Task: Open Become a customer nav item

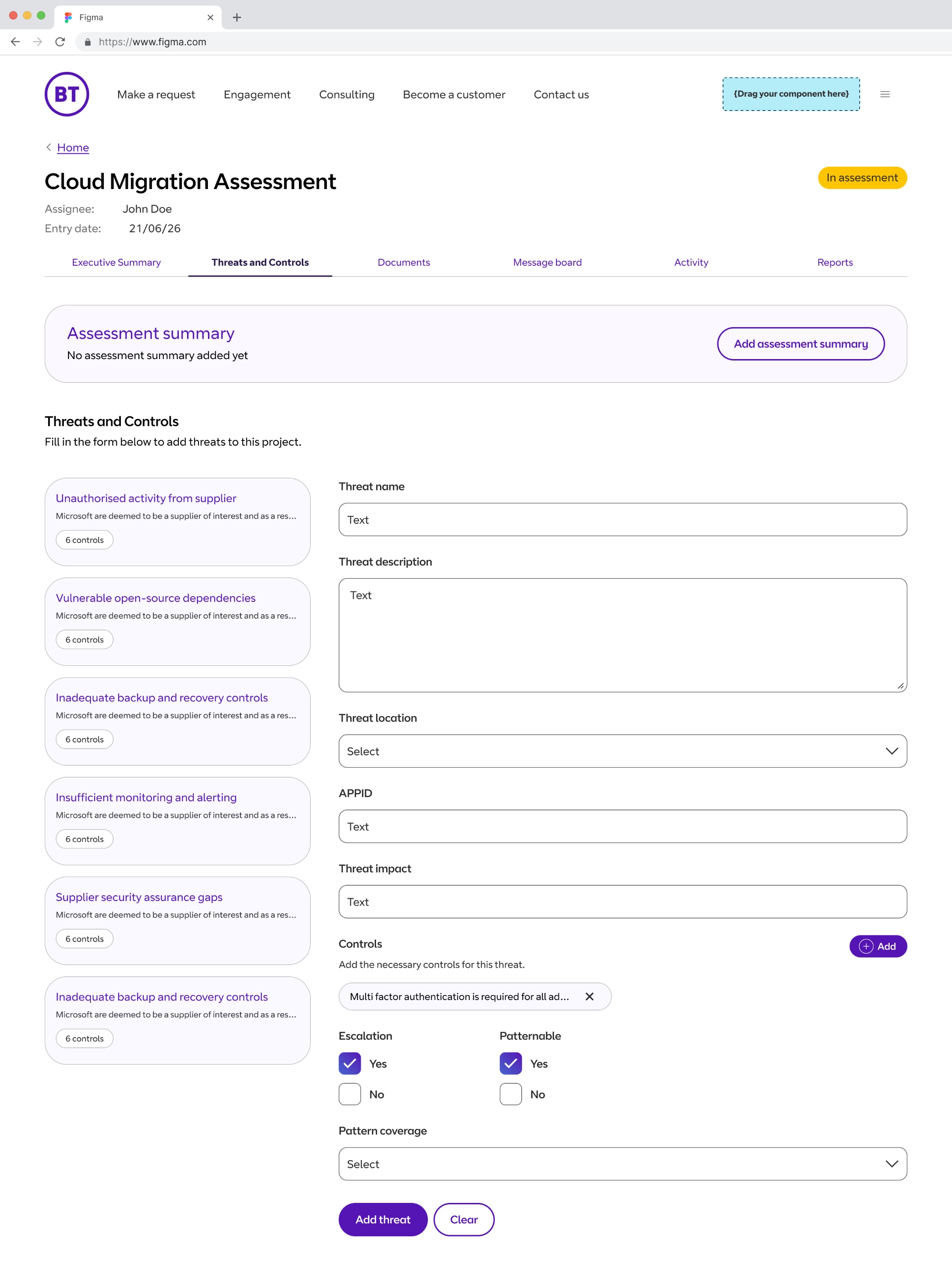Action: click(454, 94)
